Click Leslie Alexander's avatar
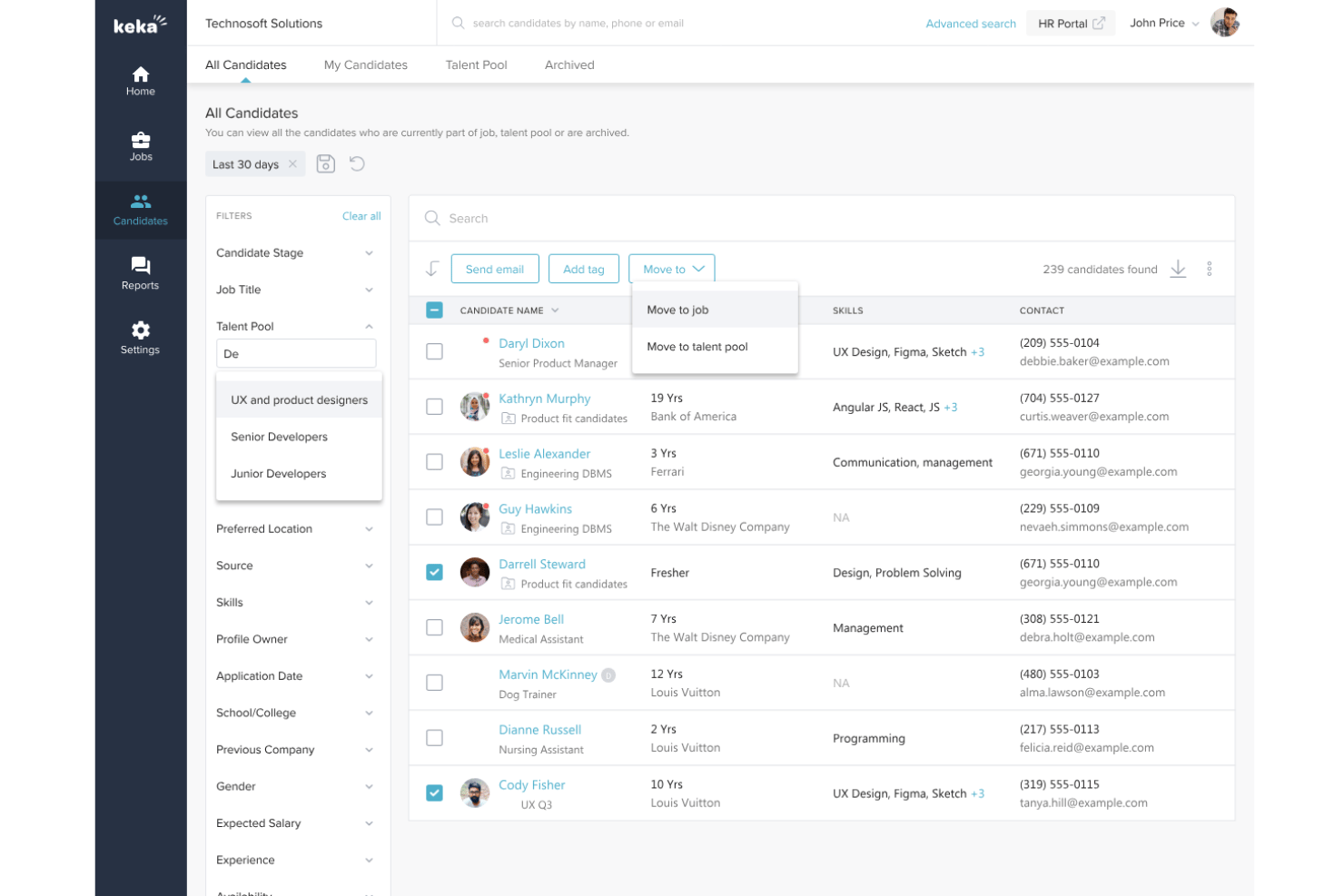 [x=475, y=462]
